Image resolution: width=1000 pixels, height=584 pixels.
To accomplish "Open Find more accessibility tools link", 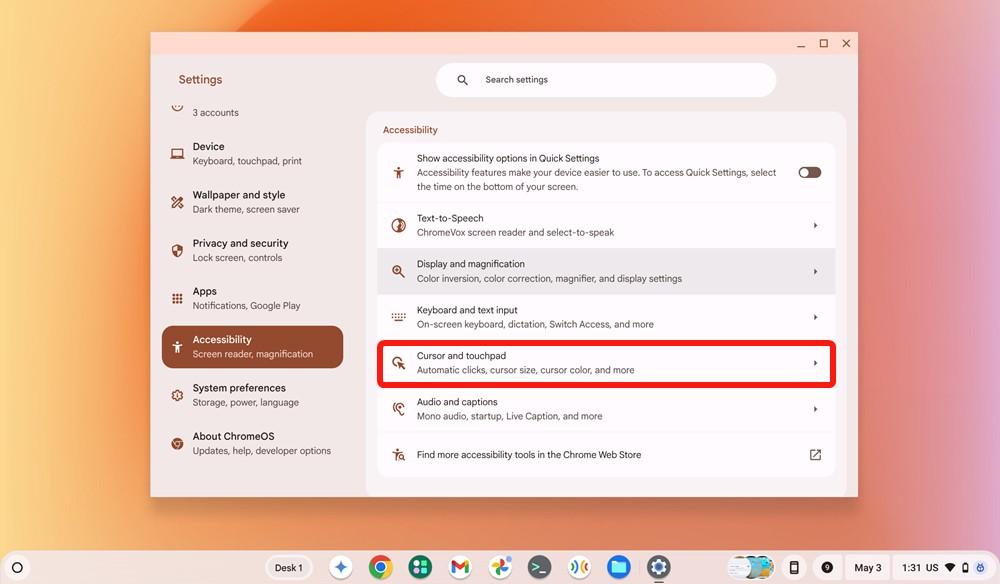I will coord(606,455).
